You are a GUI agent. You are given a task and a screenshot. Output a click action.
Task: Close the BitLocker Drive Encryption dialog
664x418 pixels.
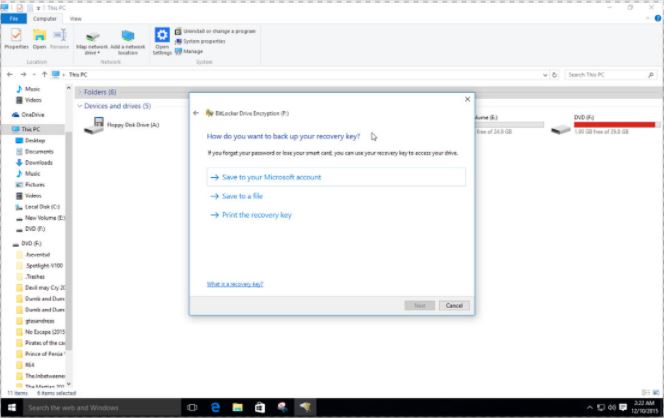tap(467, 99)
